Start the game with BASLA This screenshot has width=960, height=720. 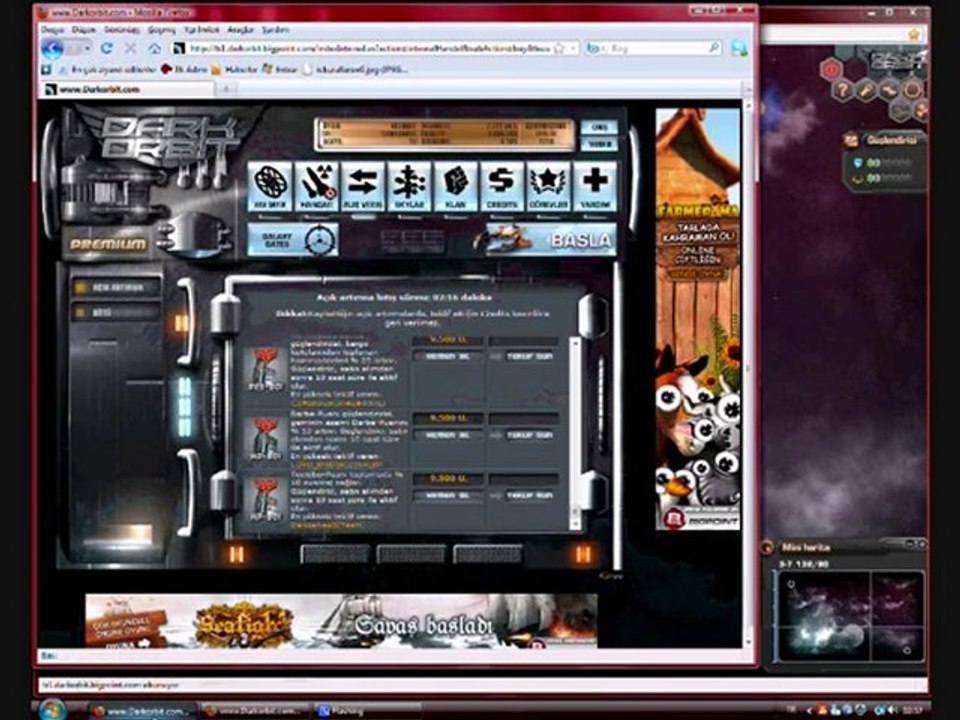pyautogui.click(x=551, y=239)
